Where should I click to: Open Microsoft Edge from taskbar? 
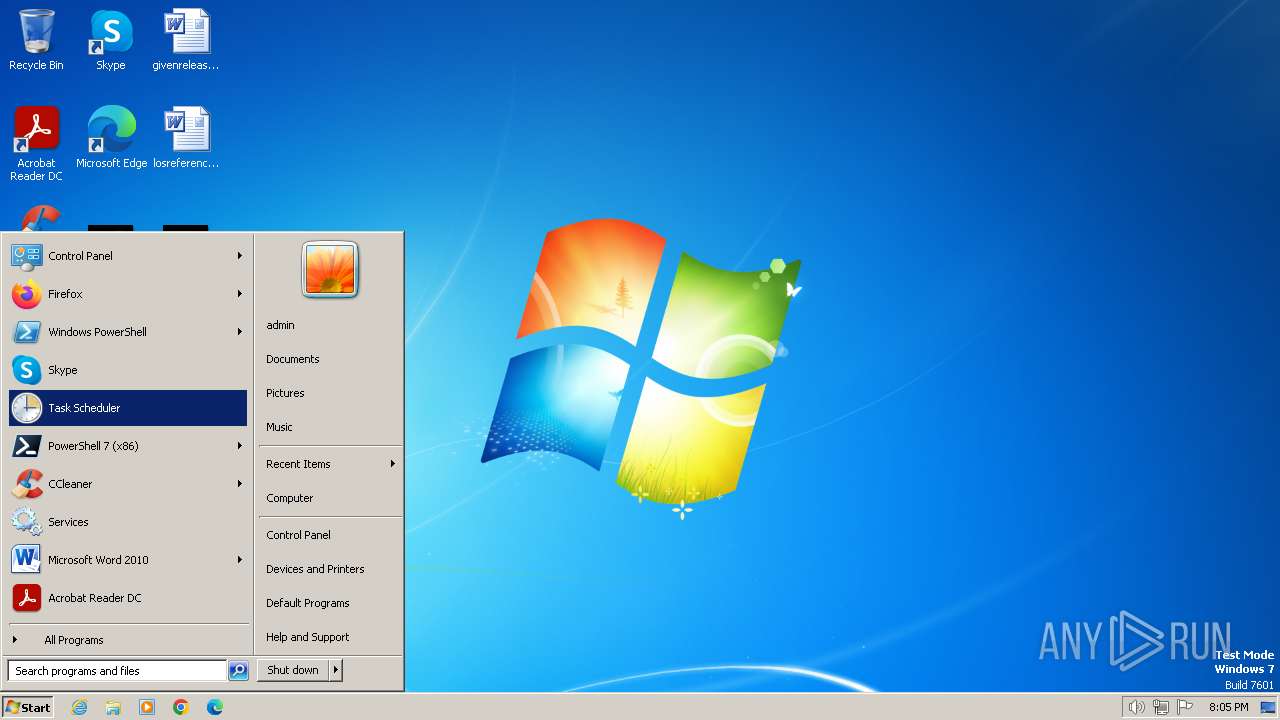(x=215, y=707)
